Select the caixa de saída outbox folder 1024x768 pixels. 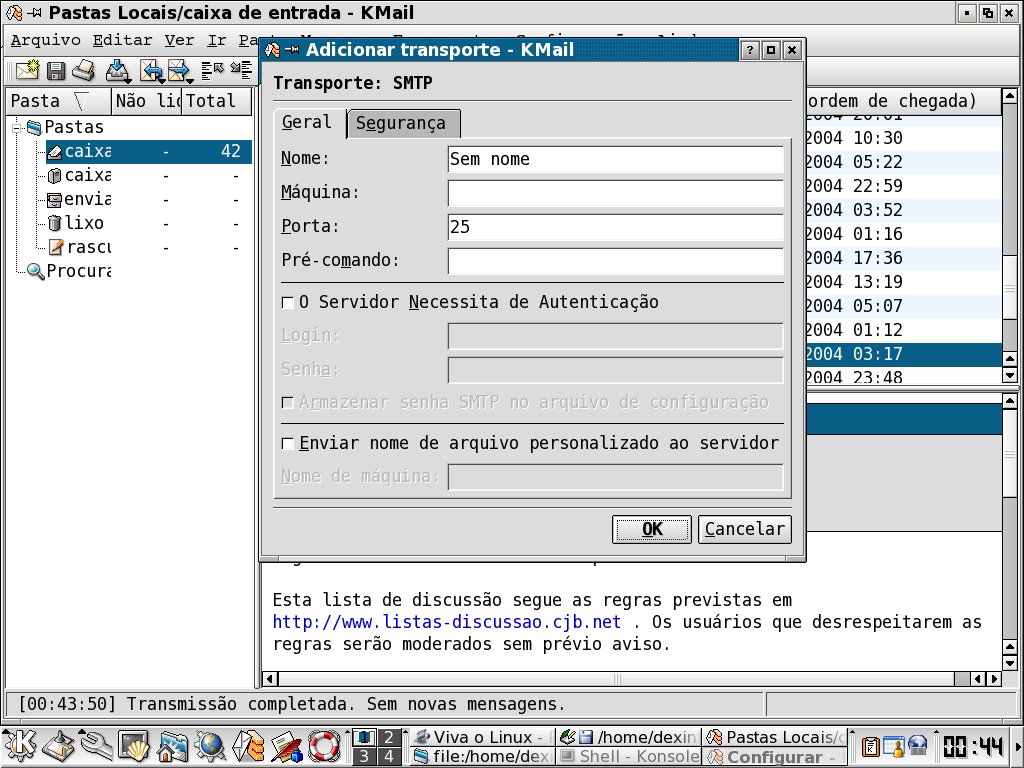[x=87, y=175]
